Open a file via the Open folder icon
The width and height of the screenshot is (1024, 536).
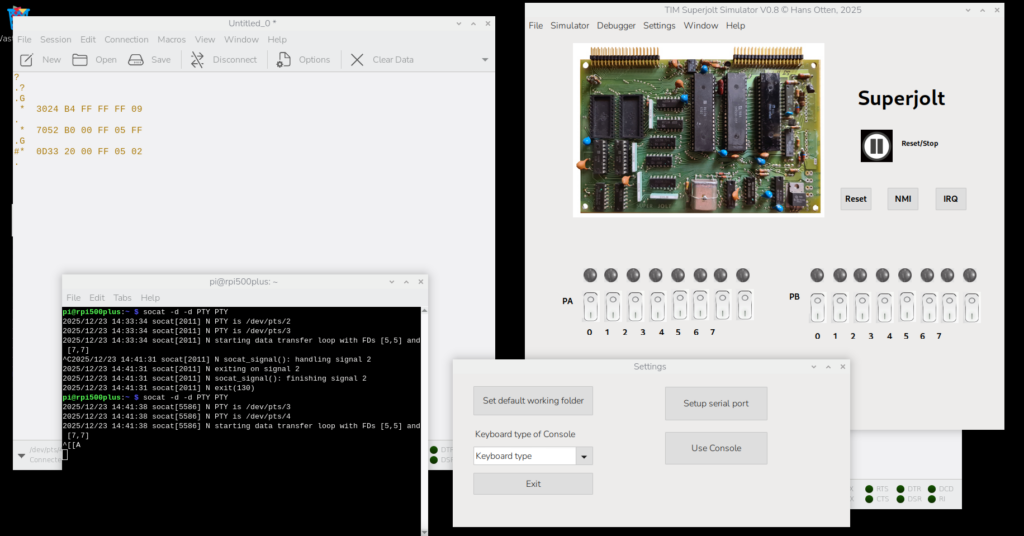(81, 60)
